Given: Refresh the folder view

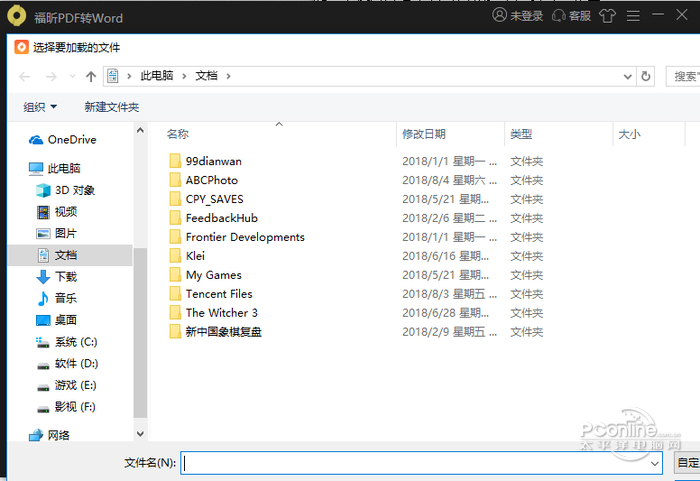Looking at the screenshot, I should click(x=646, y=76).
